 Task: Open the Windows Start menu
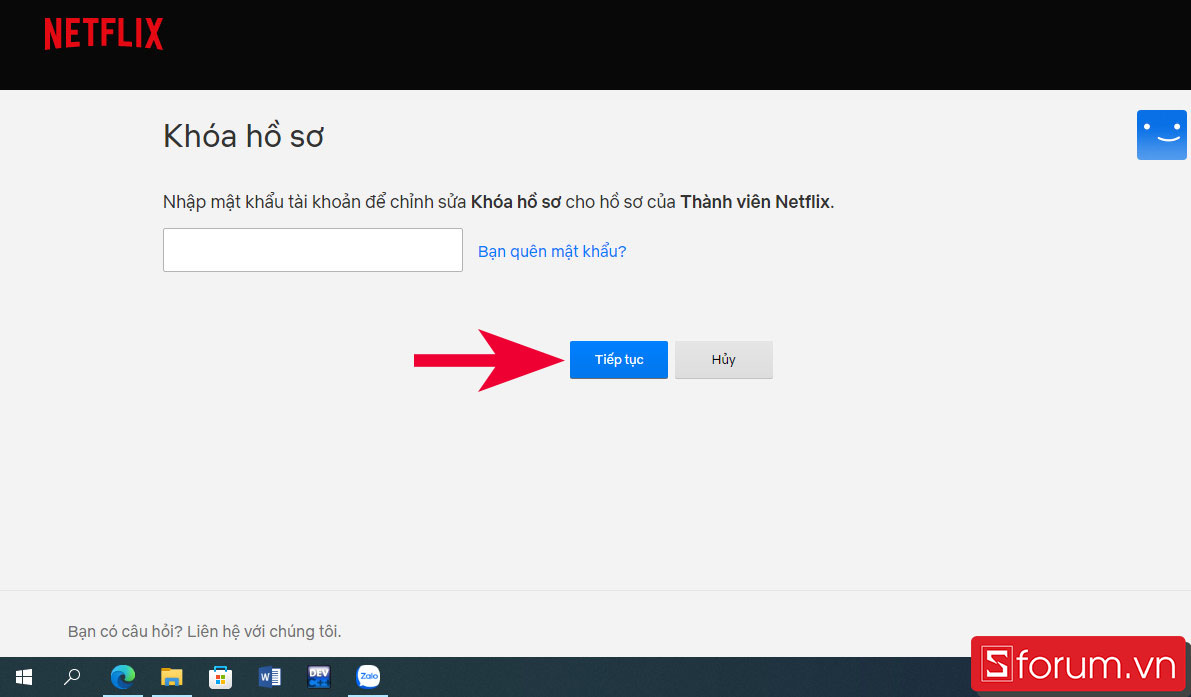click(x=24, y=676)
